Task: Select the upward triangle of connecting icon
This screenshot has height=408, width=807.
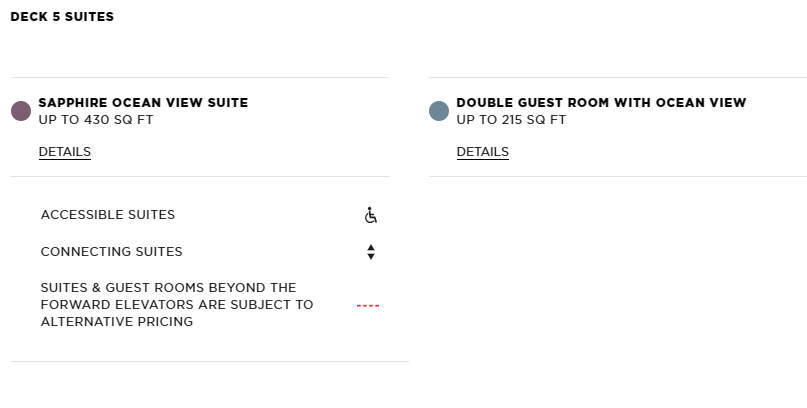Action: click(x=371, y=247)
